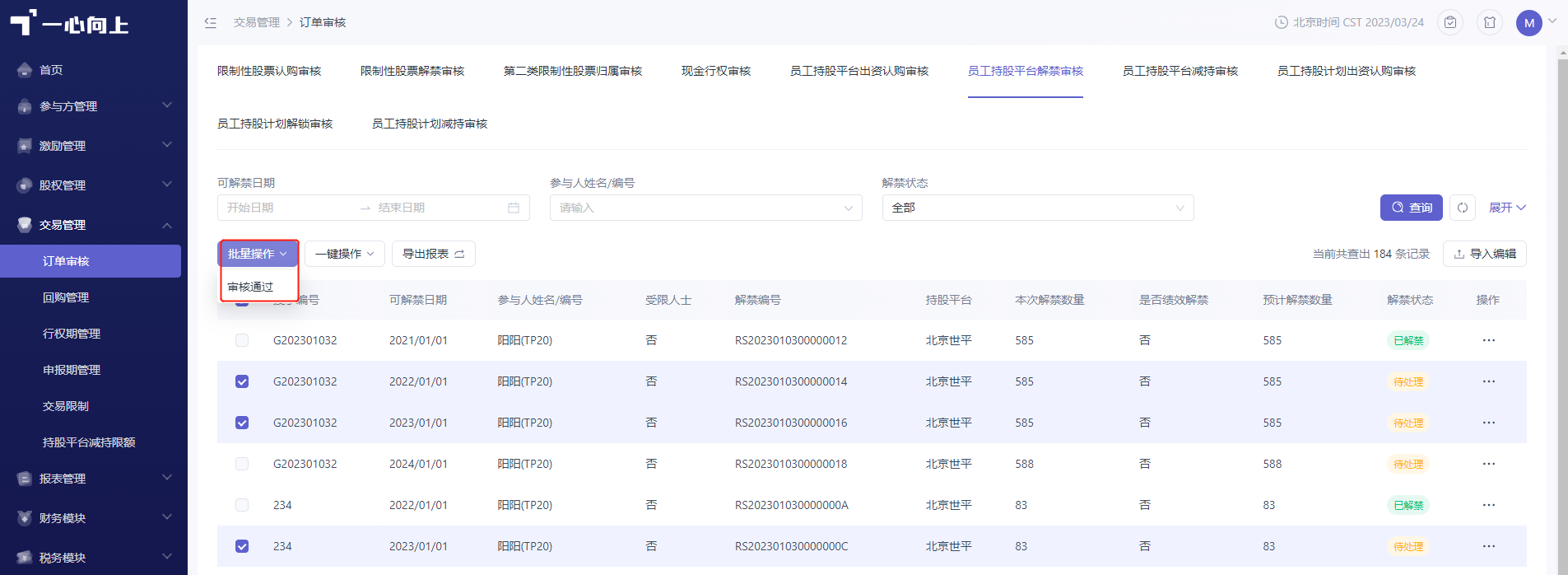Collapse the 交易管理 menu

pyautogui.click(x=167, y=225)
